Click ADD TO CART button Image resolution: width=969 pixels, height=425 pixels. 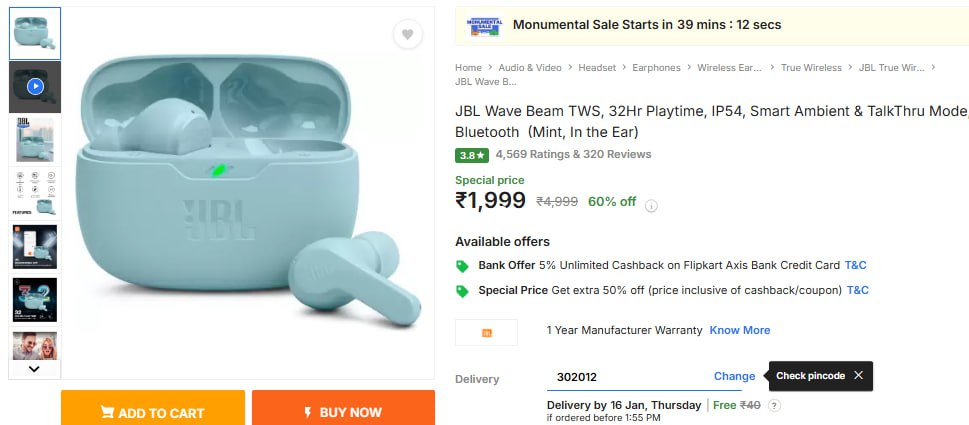pos(152,412)
